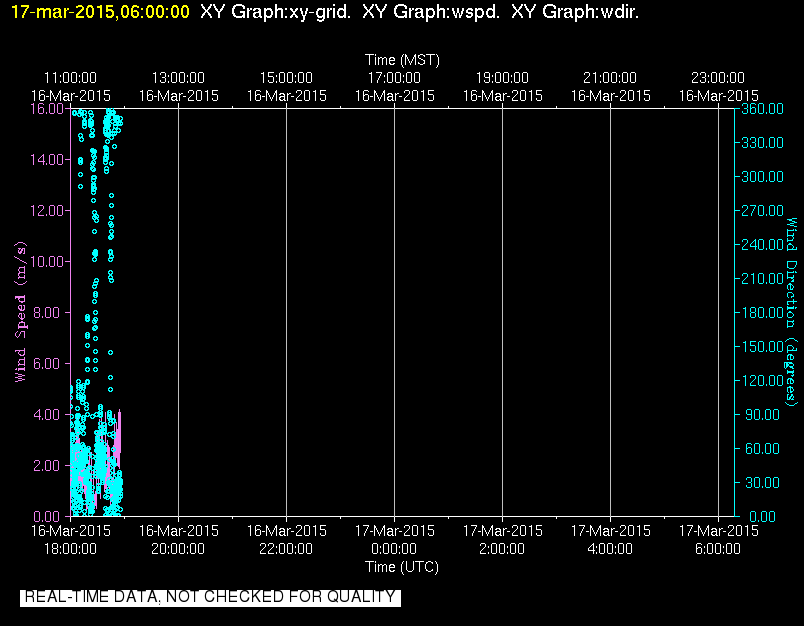
Task: Click the 17:00:00 MST tick label
Action: coord(394,78)
